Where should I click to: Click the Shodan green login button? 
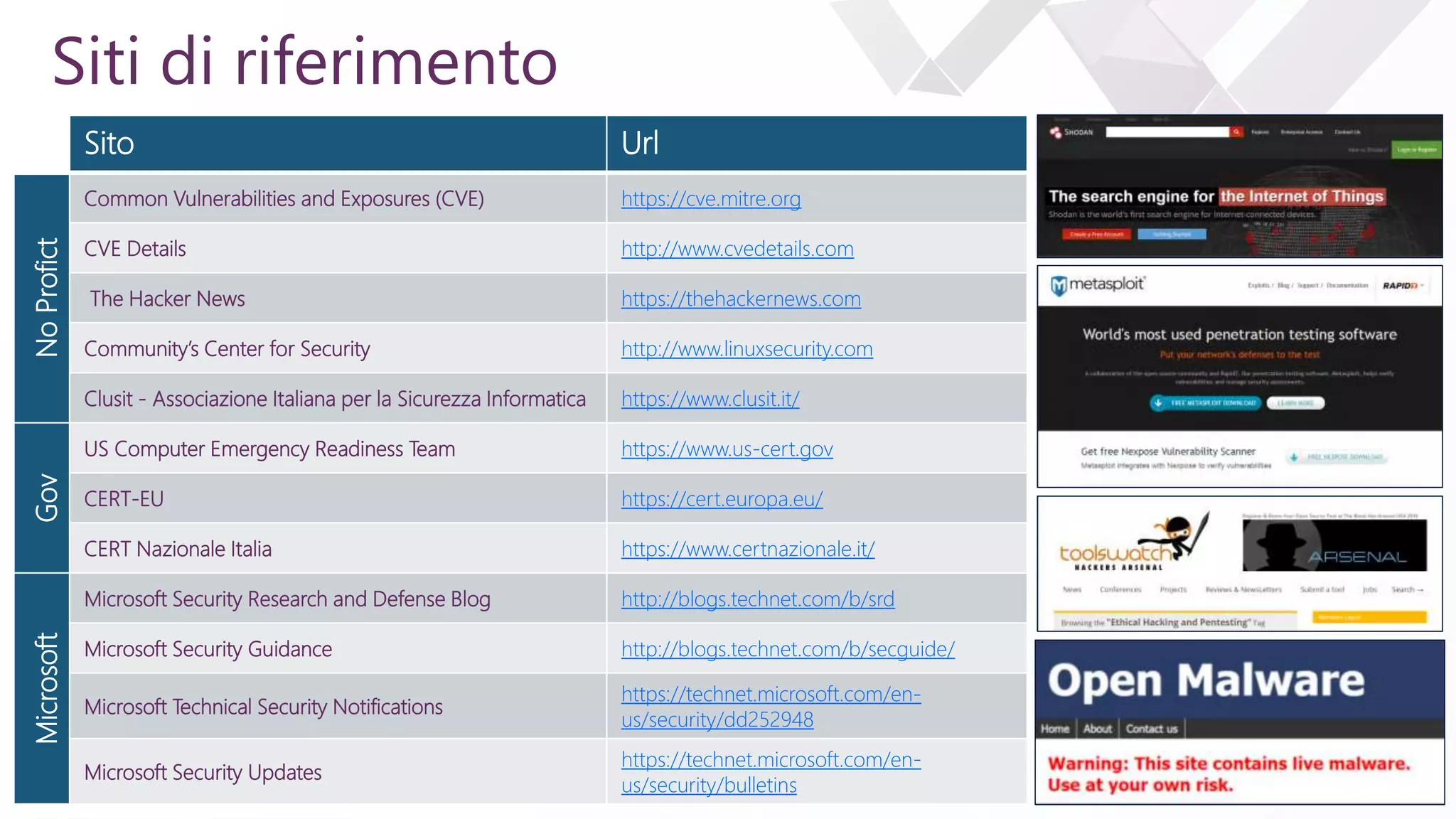[1416, 149]
